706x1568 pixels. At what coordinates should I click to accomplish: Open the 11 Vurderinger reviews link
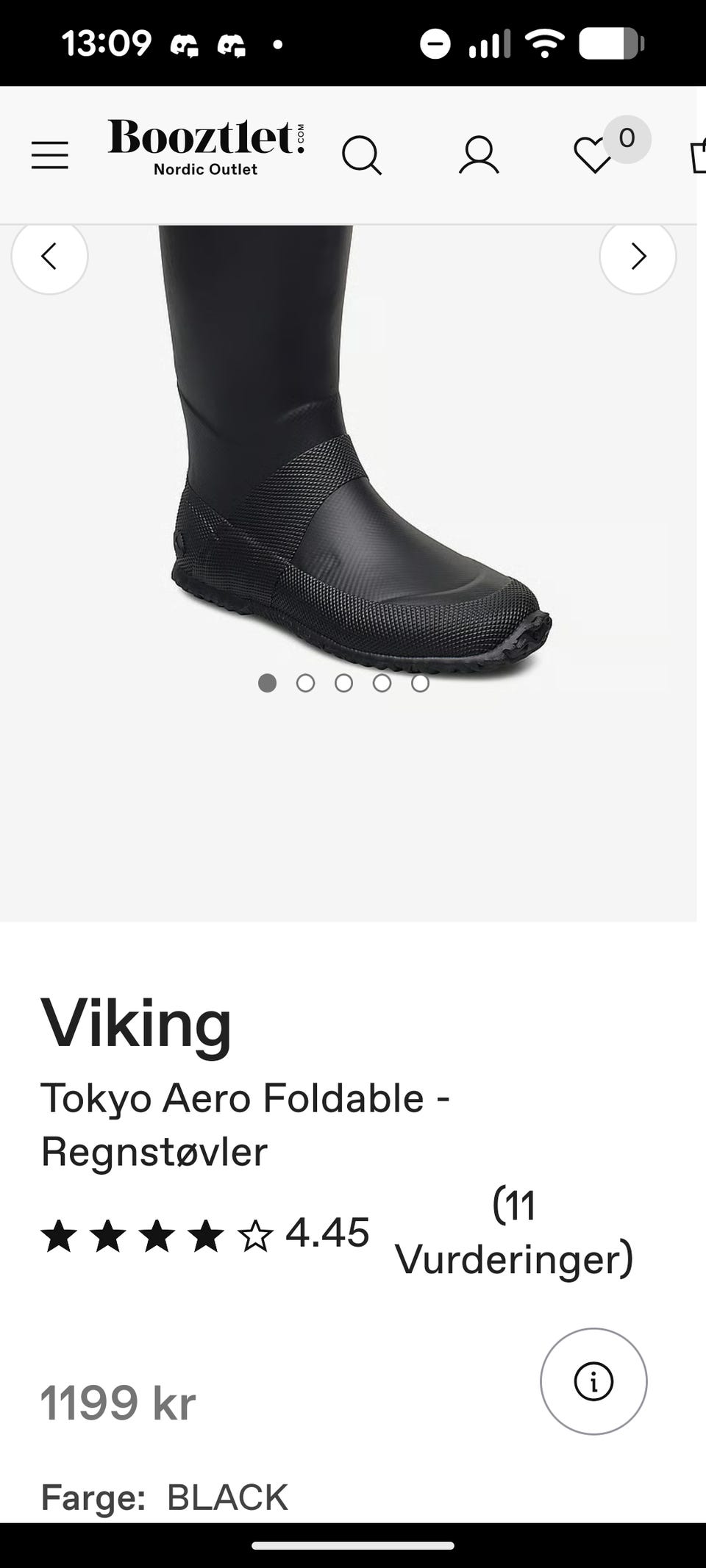click(514, 1231)
